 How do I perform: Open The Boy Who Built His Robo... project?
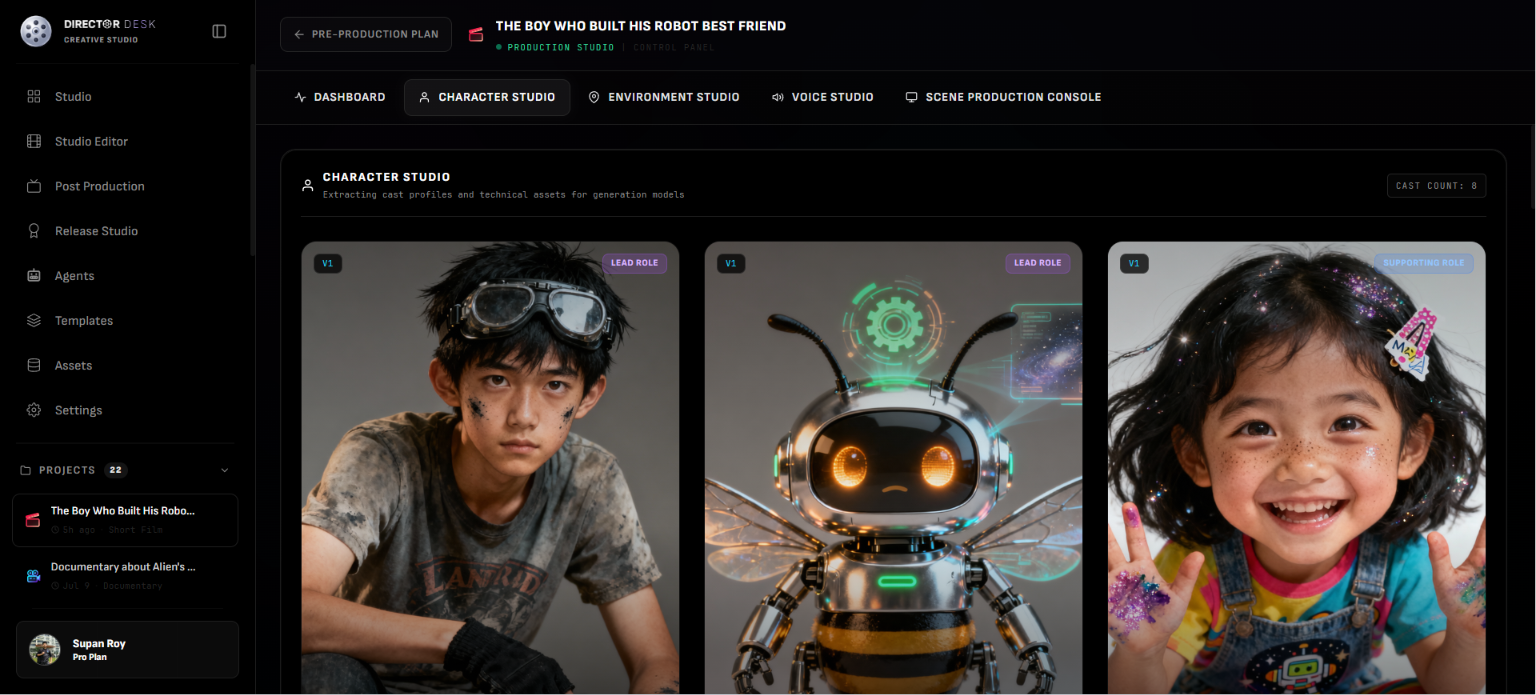point(125,520)
